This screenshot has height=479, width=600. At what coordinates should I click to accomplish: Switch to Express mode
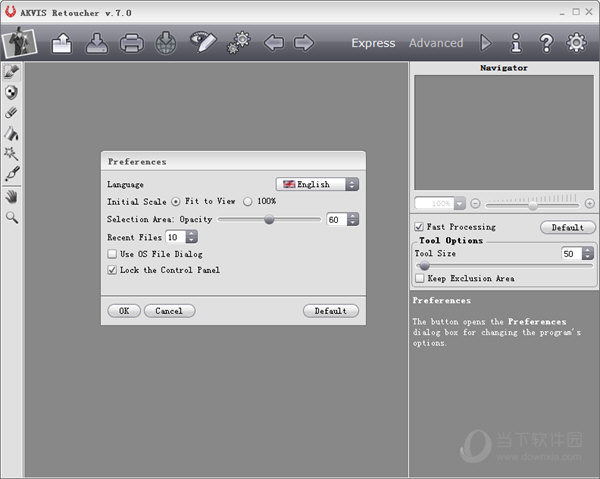click(373, 43)
